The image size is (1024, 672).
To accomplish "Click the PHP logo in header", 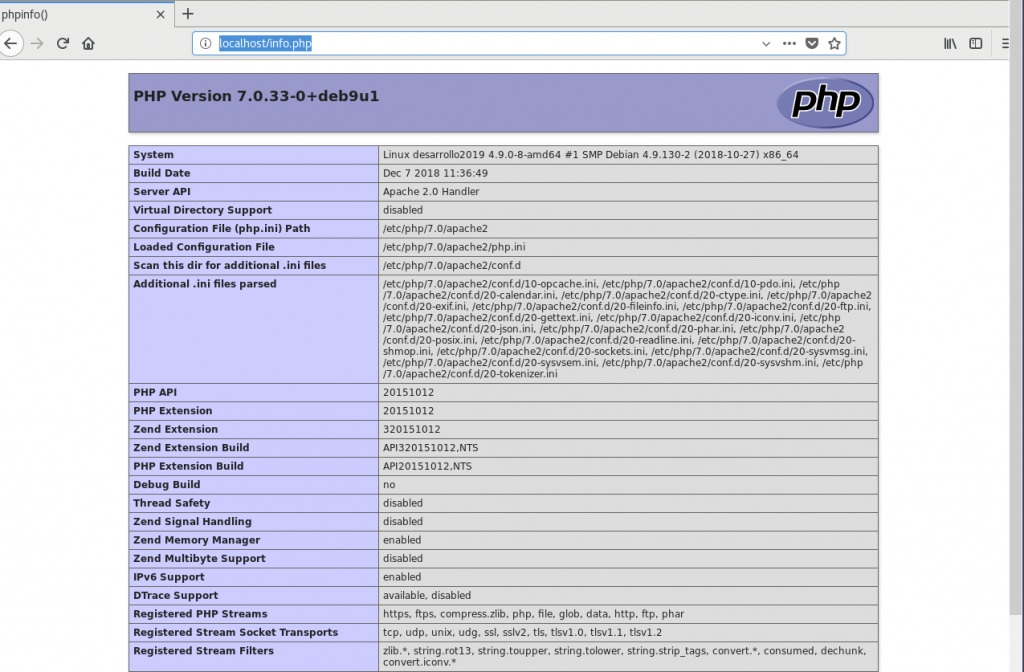I will click(x=825, y=103).
